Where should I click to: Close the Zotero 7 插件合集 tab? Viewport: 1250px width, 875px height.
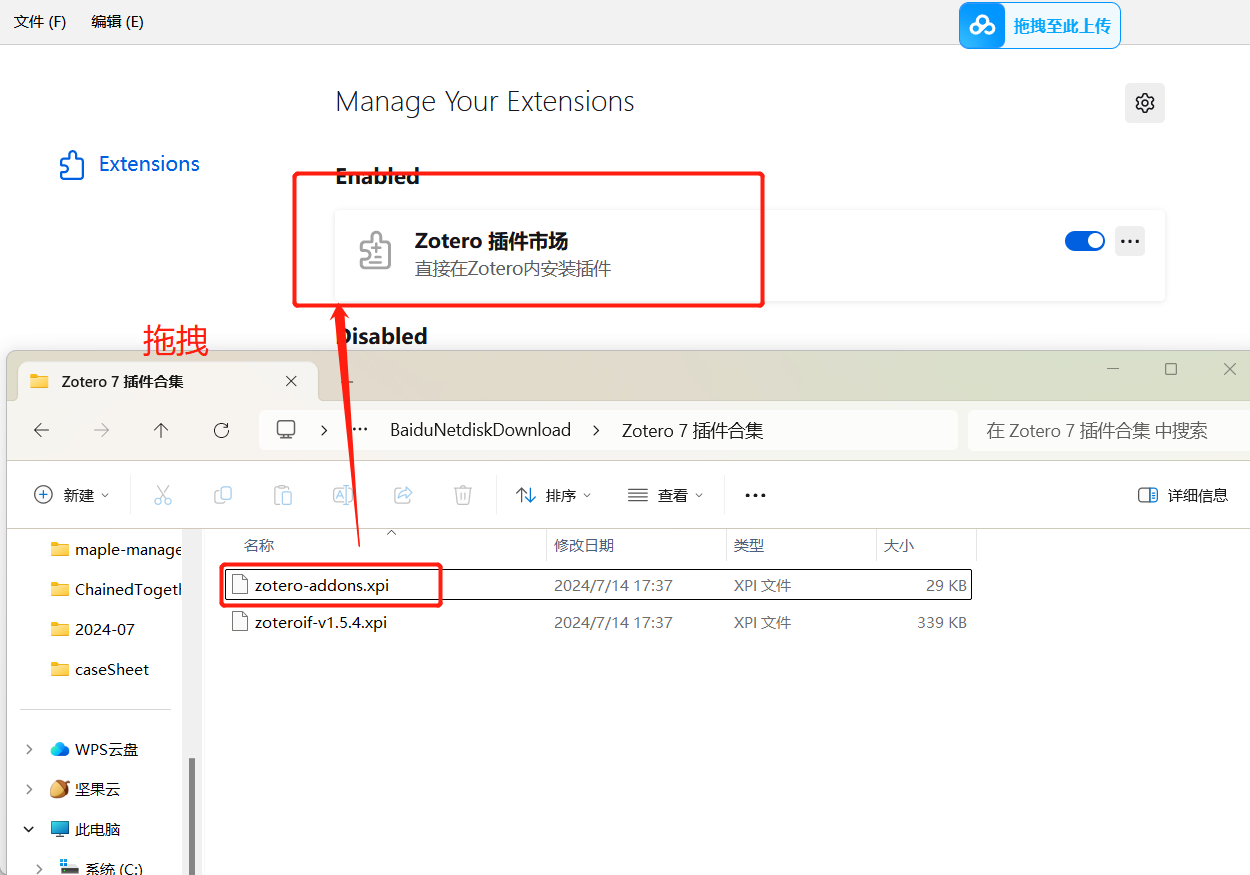click(291, 381)
